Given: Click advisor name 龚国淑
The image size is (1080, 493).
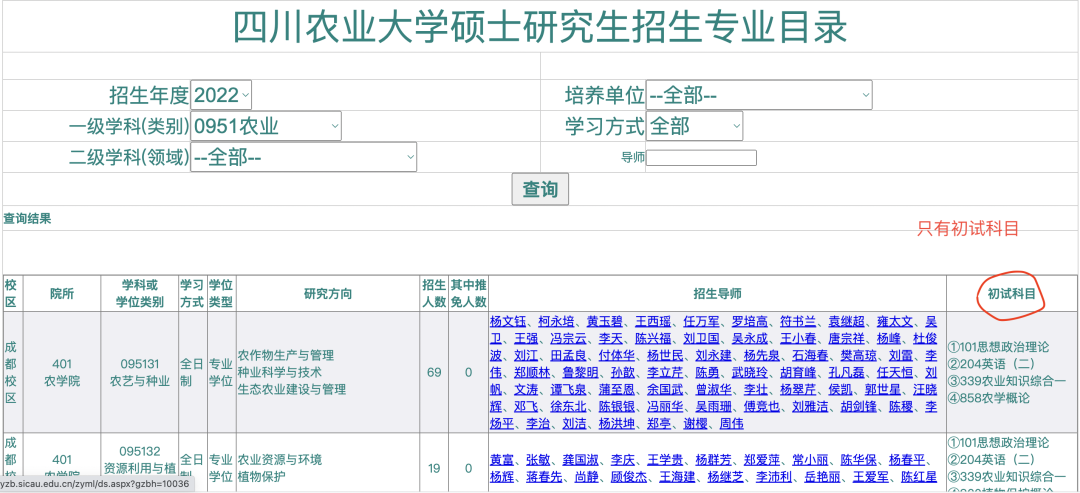Looking at the screenshot, I should pyautogui.click(x=580, y=461).
